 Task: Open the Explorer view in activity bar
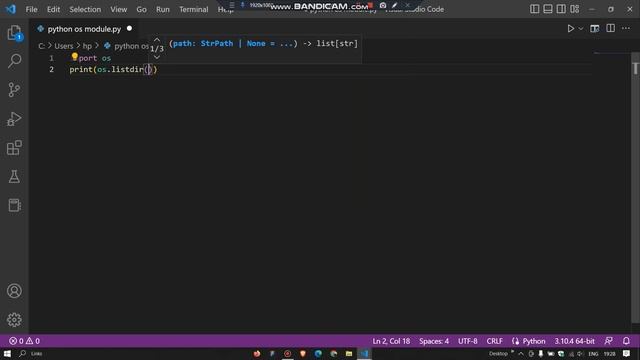(x=14, y=33)
